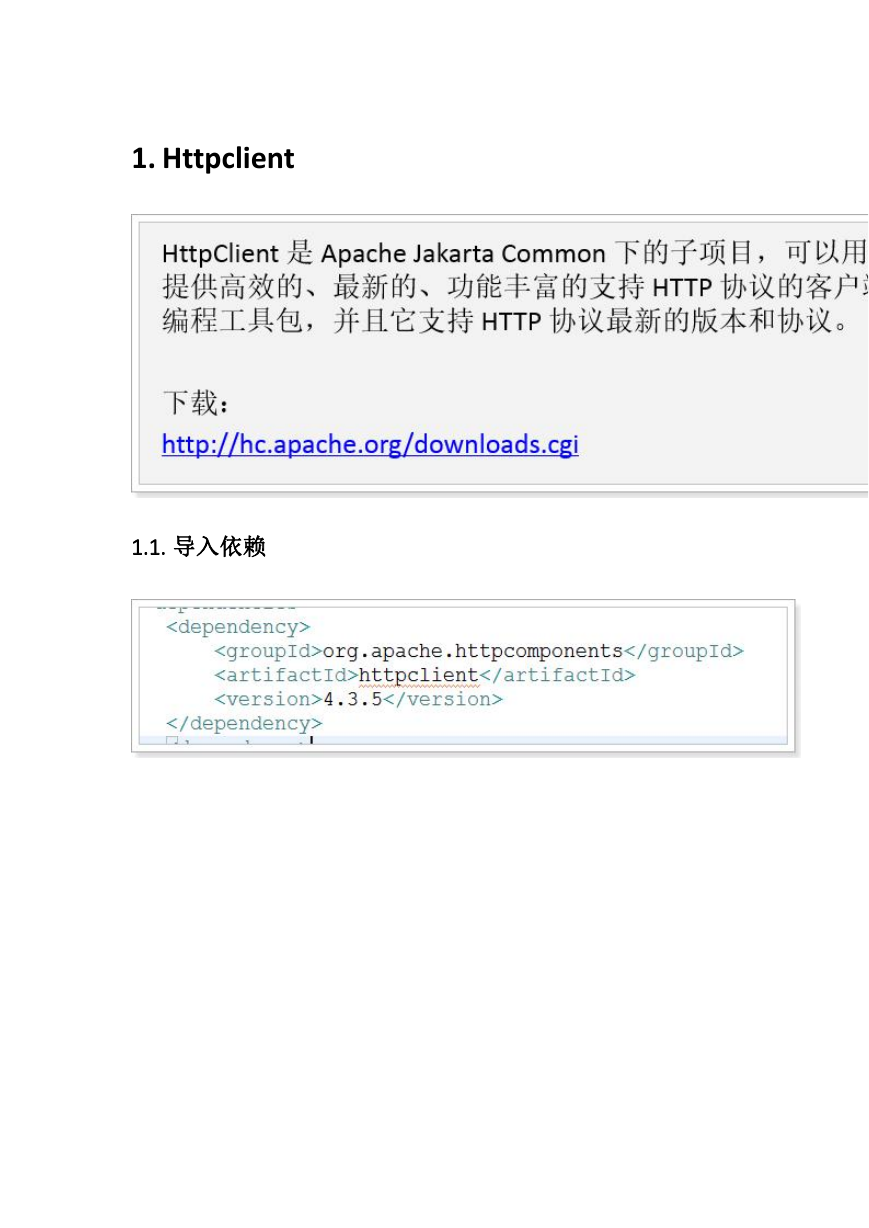Click the closing </version> tag
This screenshot has height=1228, width=869.
443,699
